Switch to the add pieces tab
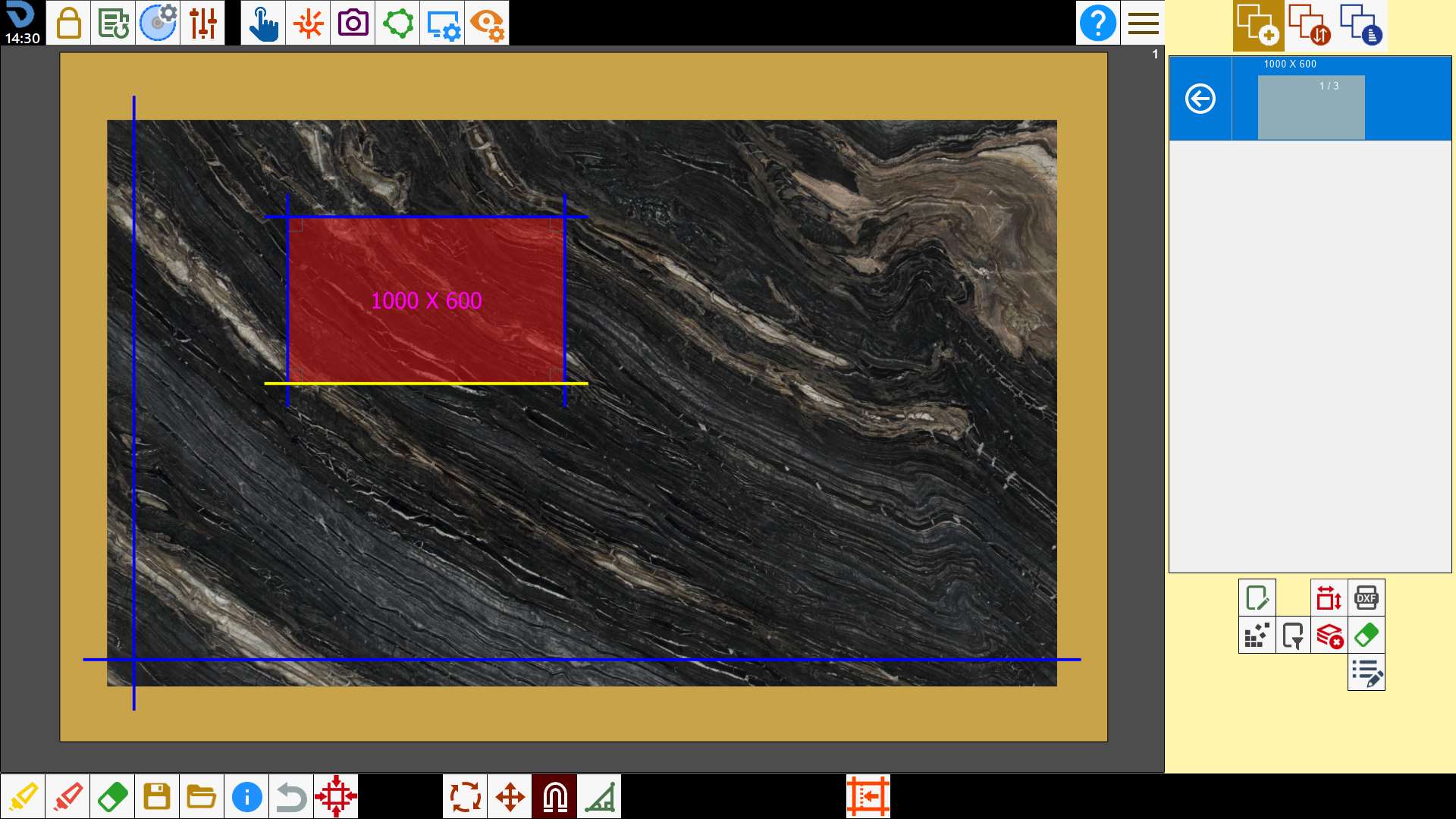Viewport: 1456px width, 819px height. tap(1258, 25)
